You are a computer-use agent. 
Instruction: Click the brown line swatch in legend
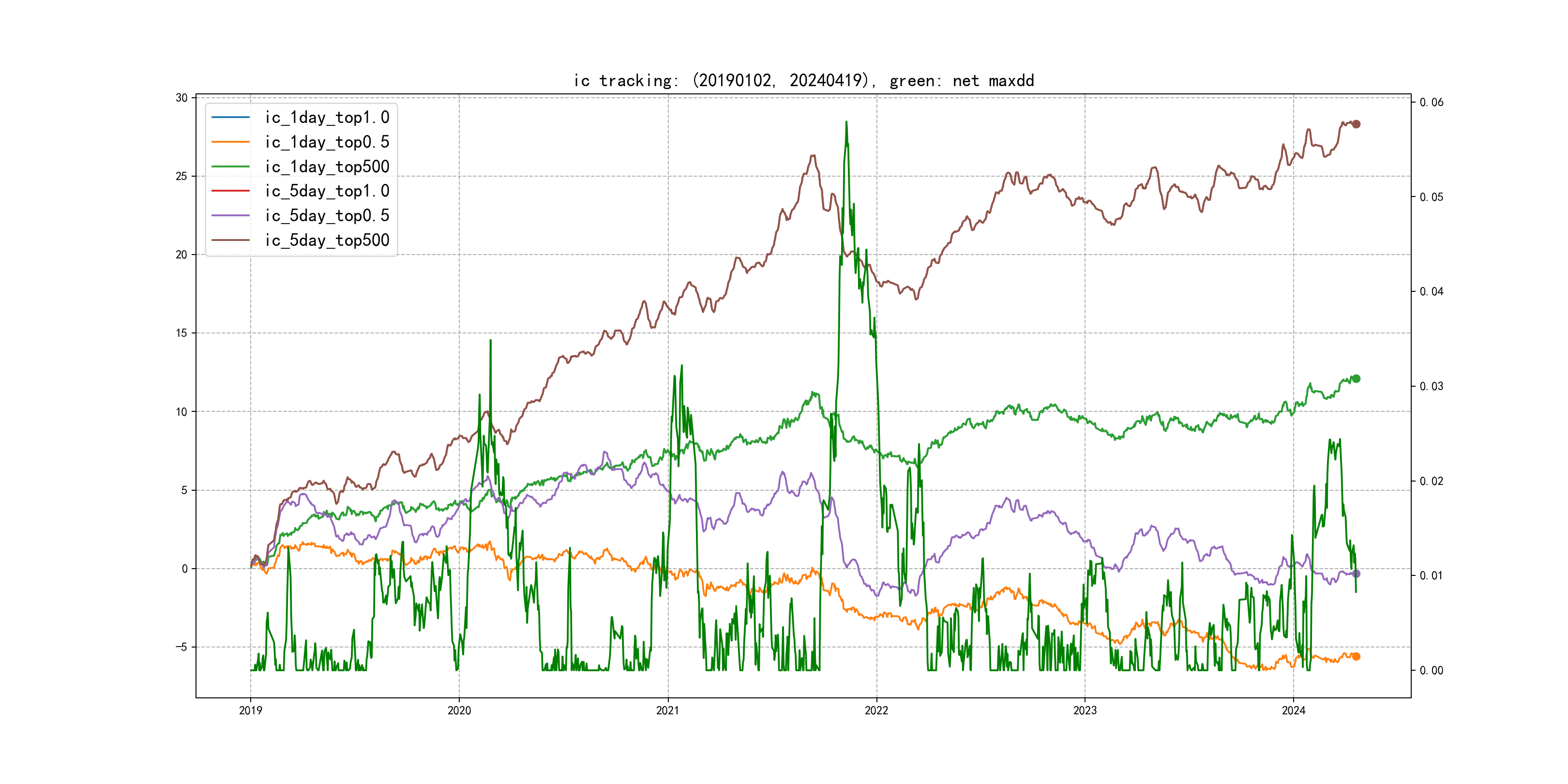(x=230, y=240)
